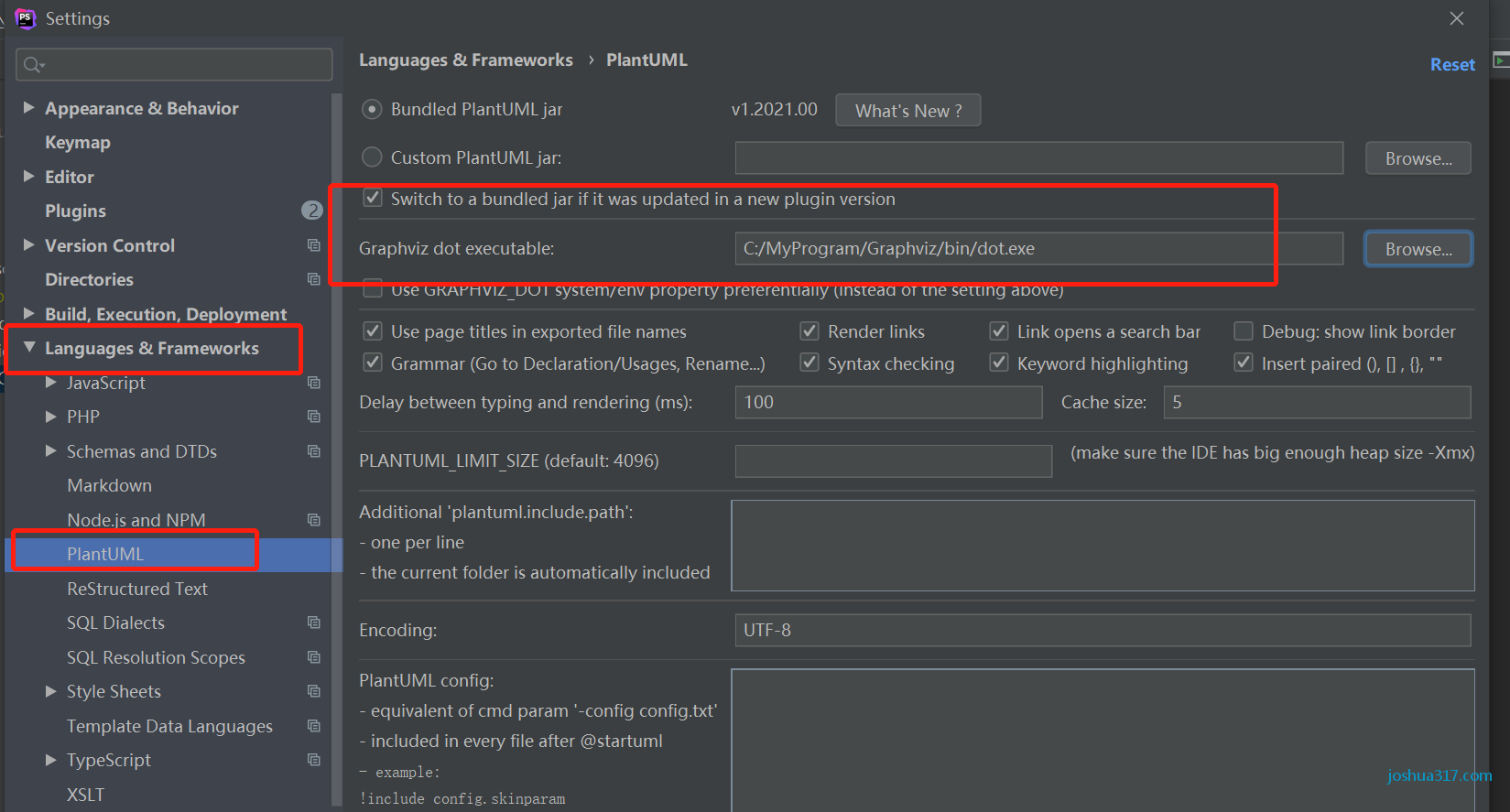Click the PLANTUML_LIMIT_SIZE input field
This screenshot has height=812, width=1510.
tap(894, 461)
